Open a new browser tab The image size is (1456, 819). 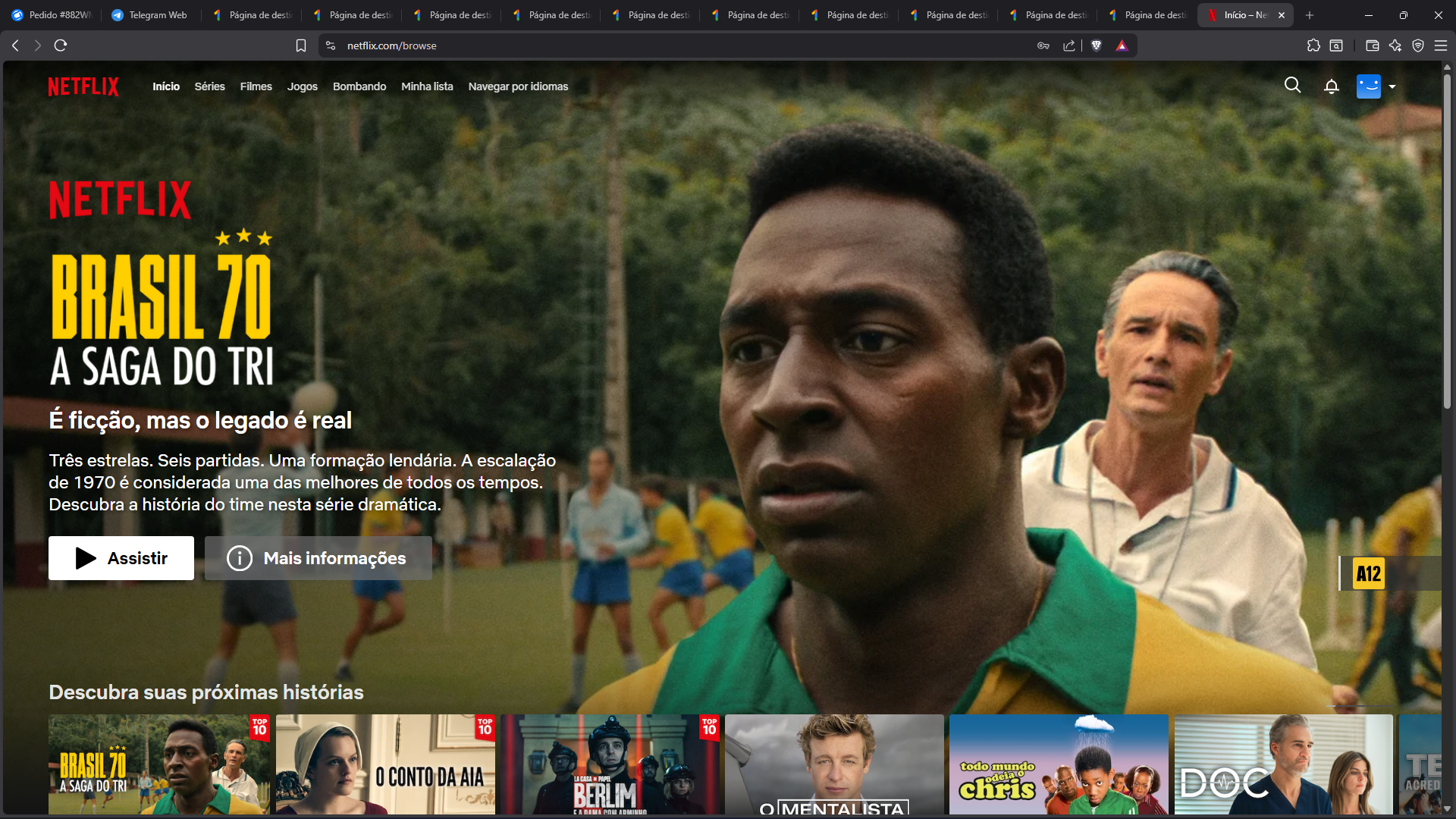(1310, 15)
